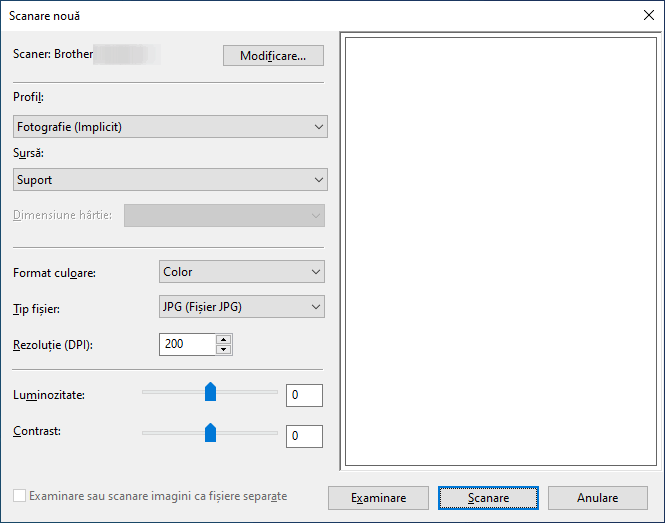Click the Contrast numeric value box

point(304,436)
